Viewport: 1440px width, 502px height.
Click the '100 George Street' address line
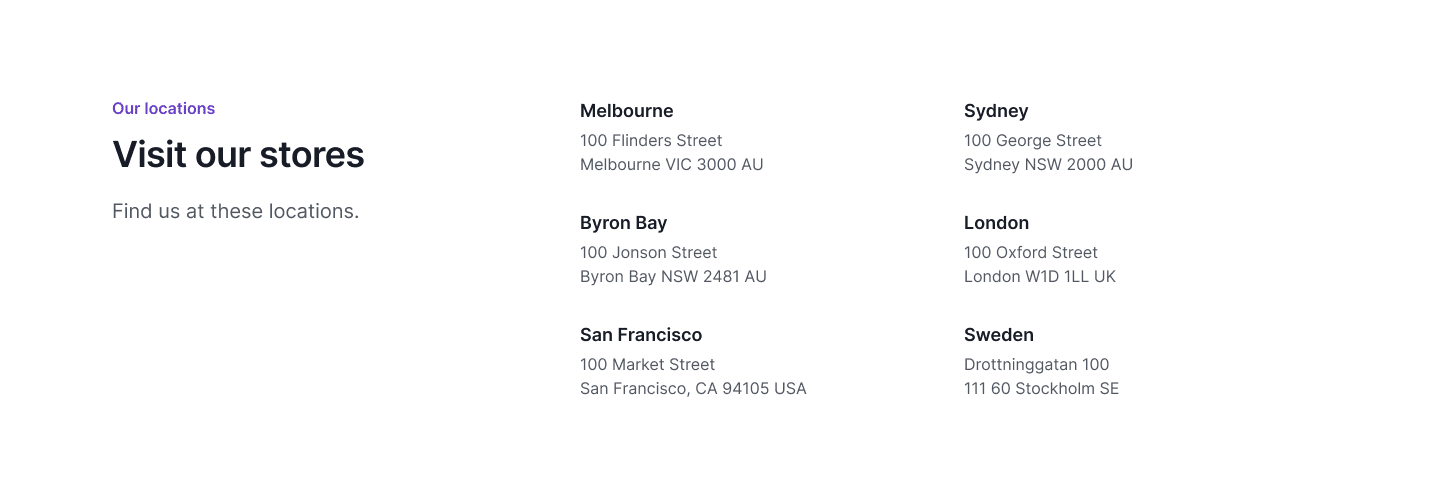point(1033,140)
